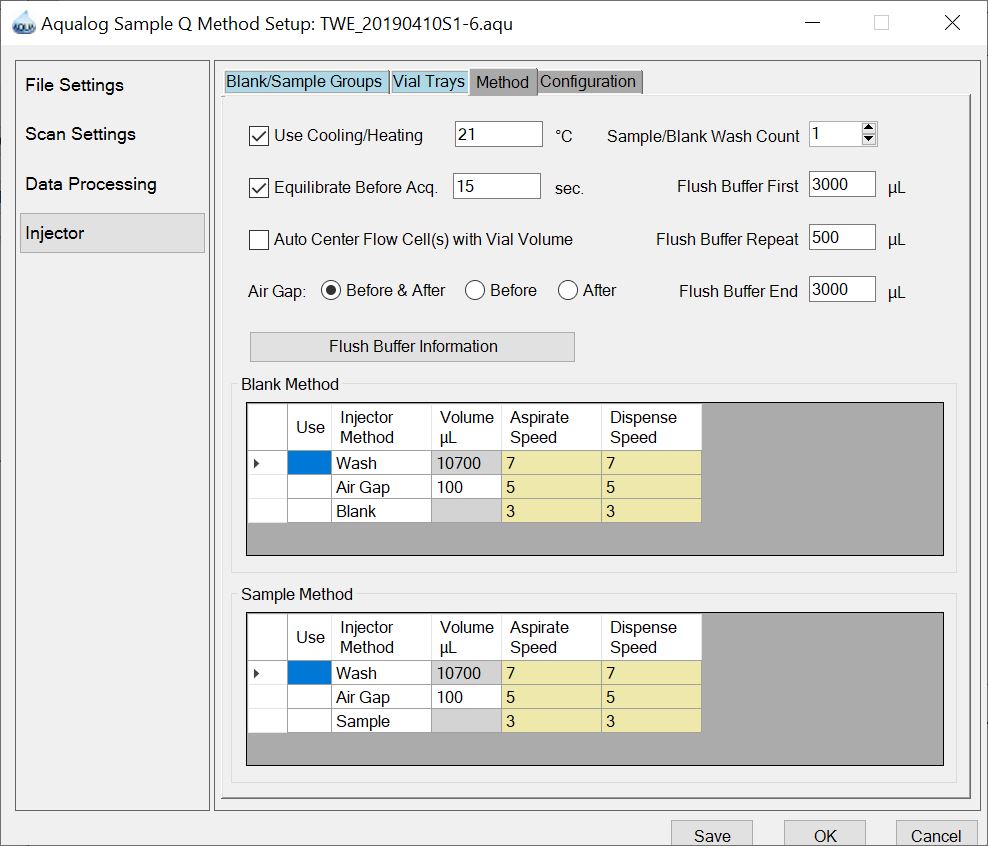Switch to the Method tab
The width and height of the screenshot is (988, 846).
[503, 83]
